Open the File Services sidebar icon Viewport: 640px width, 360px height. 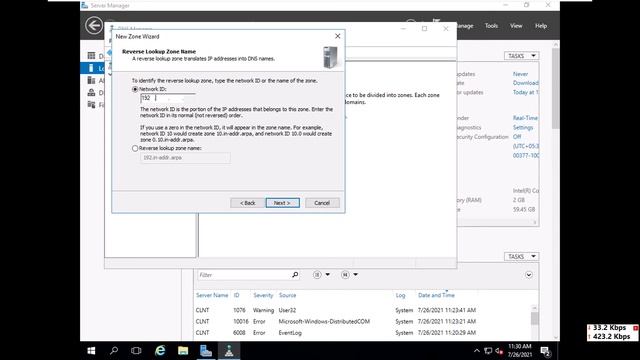(91, 105)
